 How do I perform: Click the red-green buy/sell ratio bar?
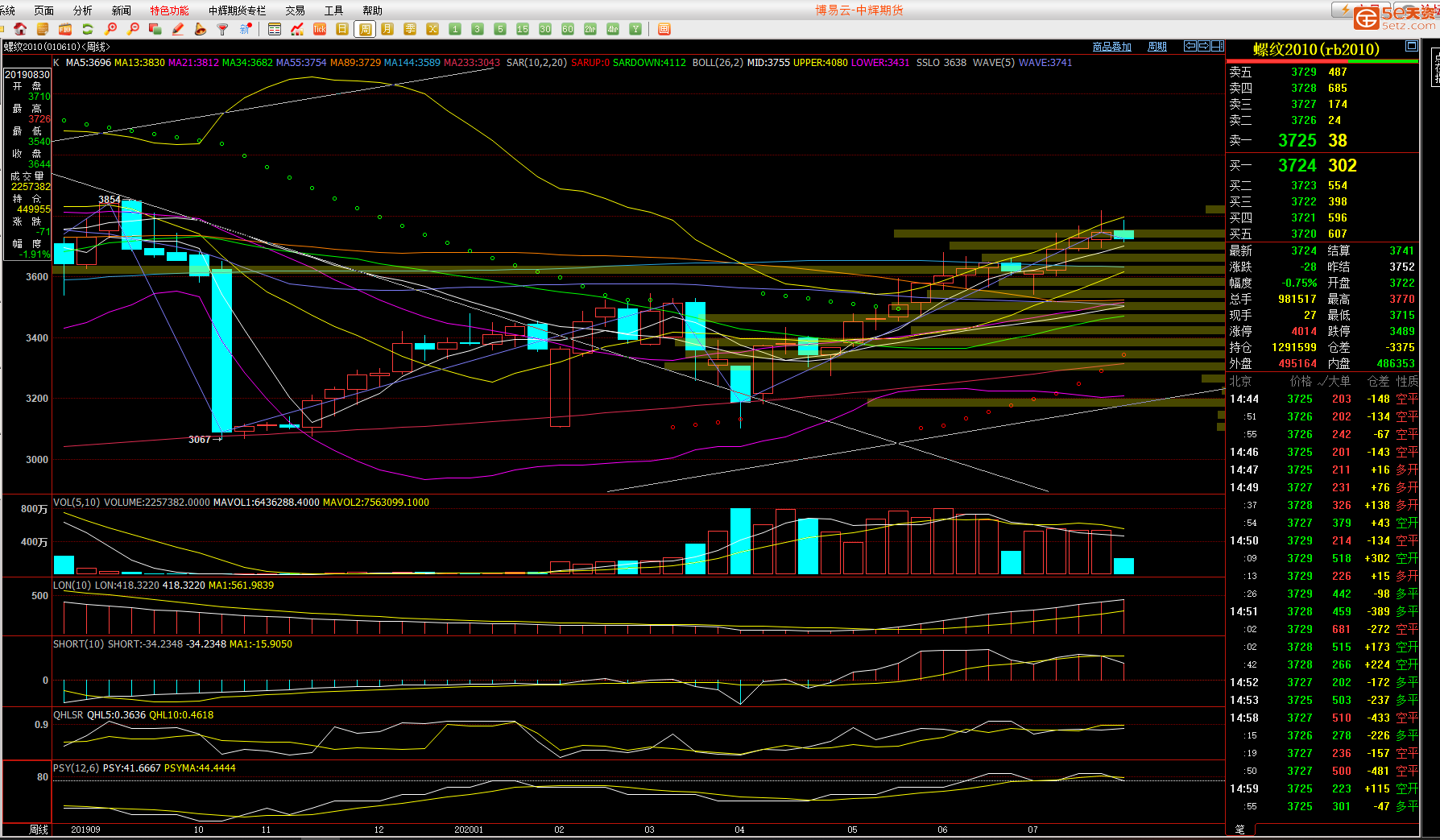pyautogui.click(x=1322, y=60)
